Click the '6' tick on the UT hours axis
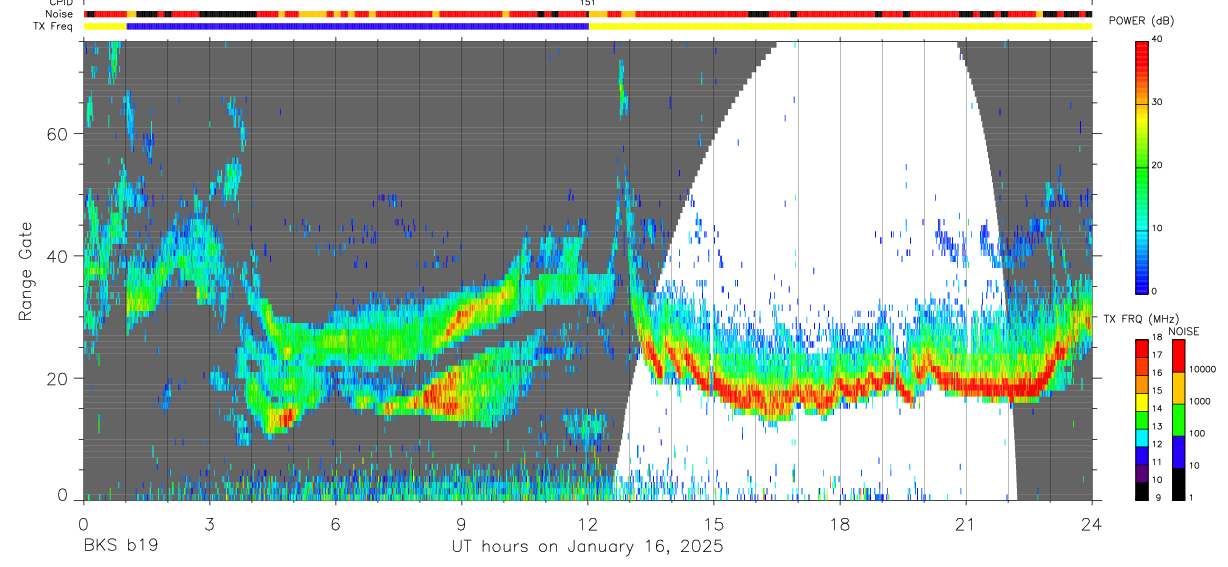Viewport: 1228px width, 567px height. point(335,525)
